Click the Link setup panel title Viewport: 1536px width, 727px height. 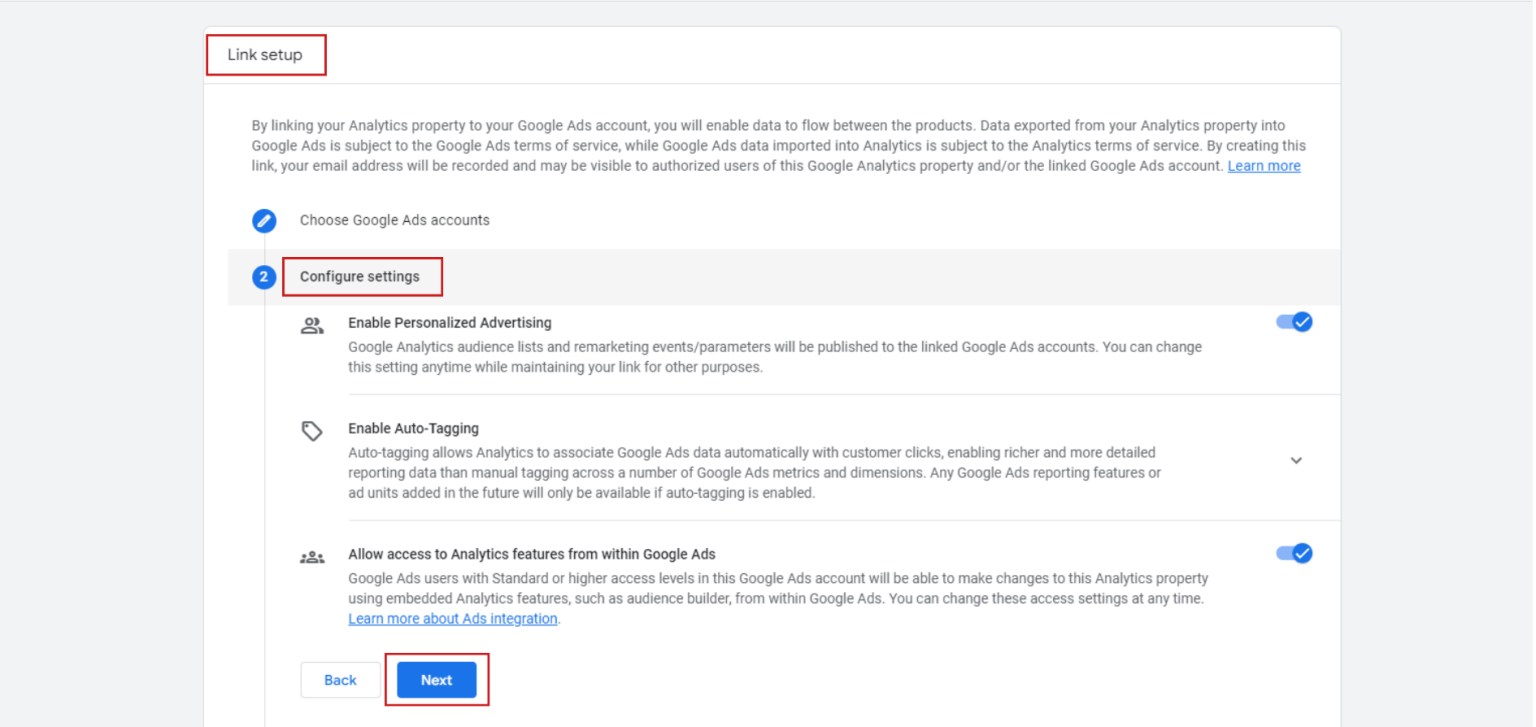[x=265, y=55]
